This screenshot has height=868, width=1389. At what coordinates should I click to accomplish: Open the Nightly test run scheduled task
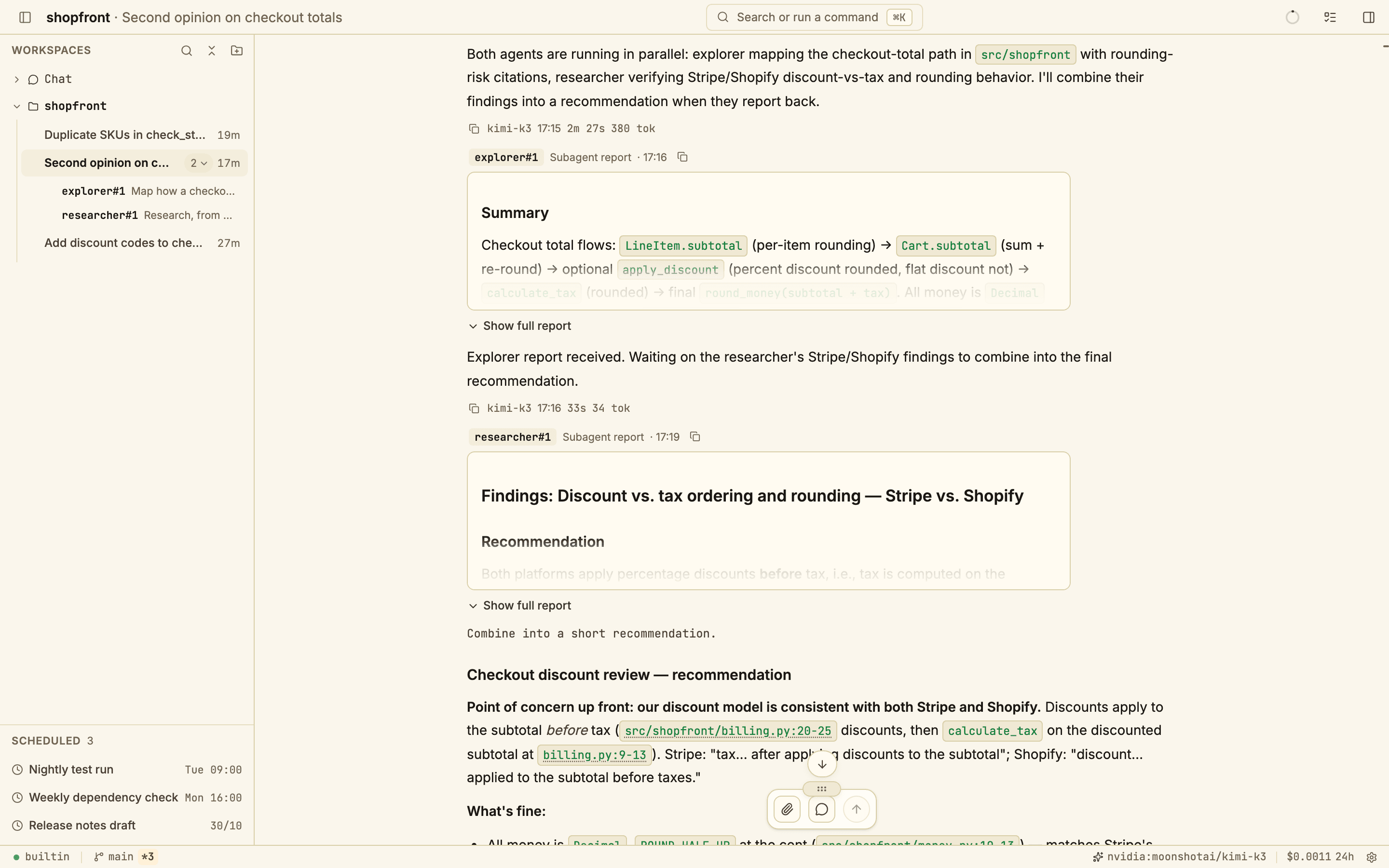click(x=127, y=770)
